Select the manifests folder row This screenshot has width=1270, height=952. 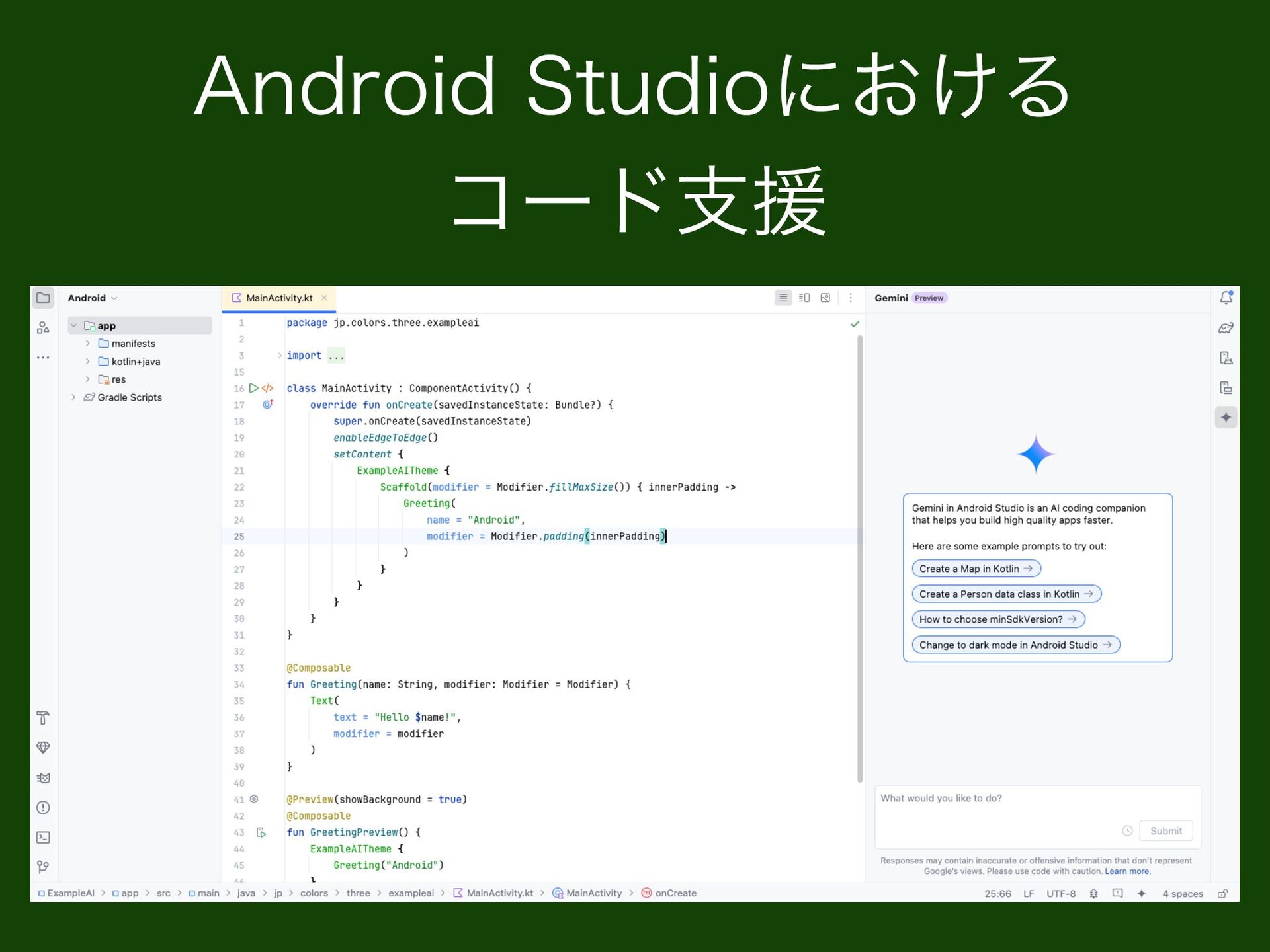(140, 344)
